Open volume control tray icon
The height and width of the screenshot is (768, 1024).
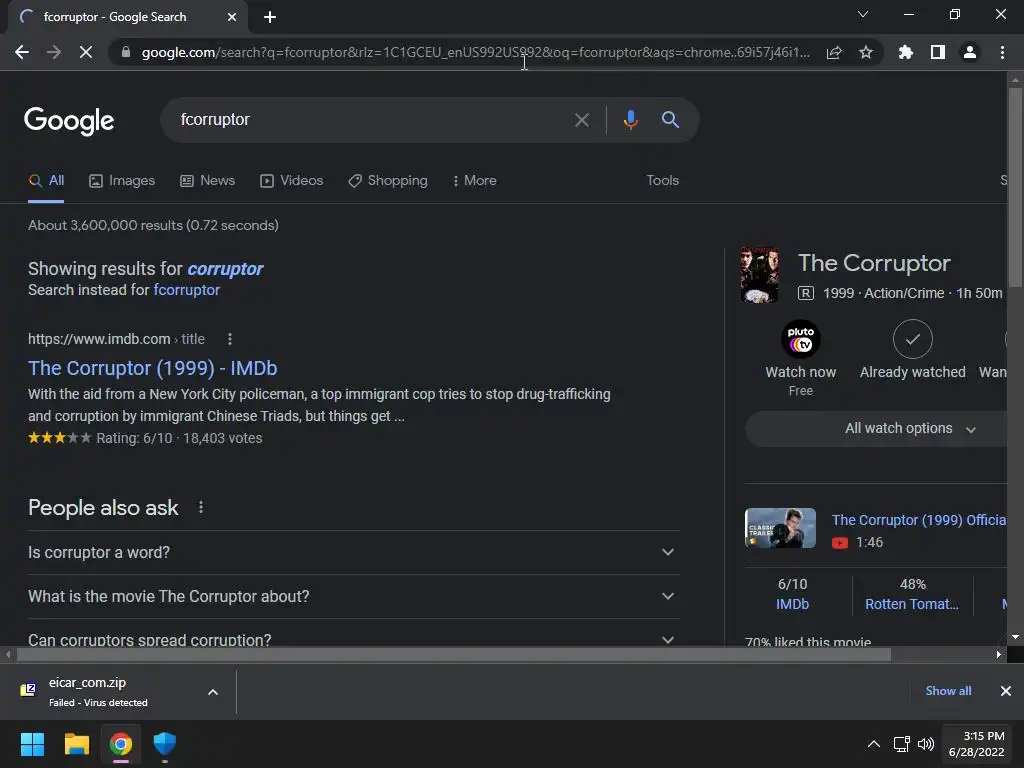coord(925,744)
